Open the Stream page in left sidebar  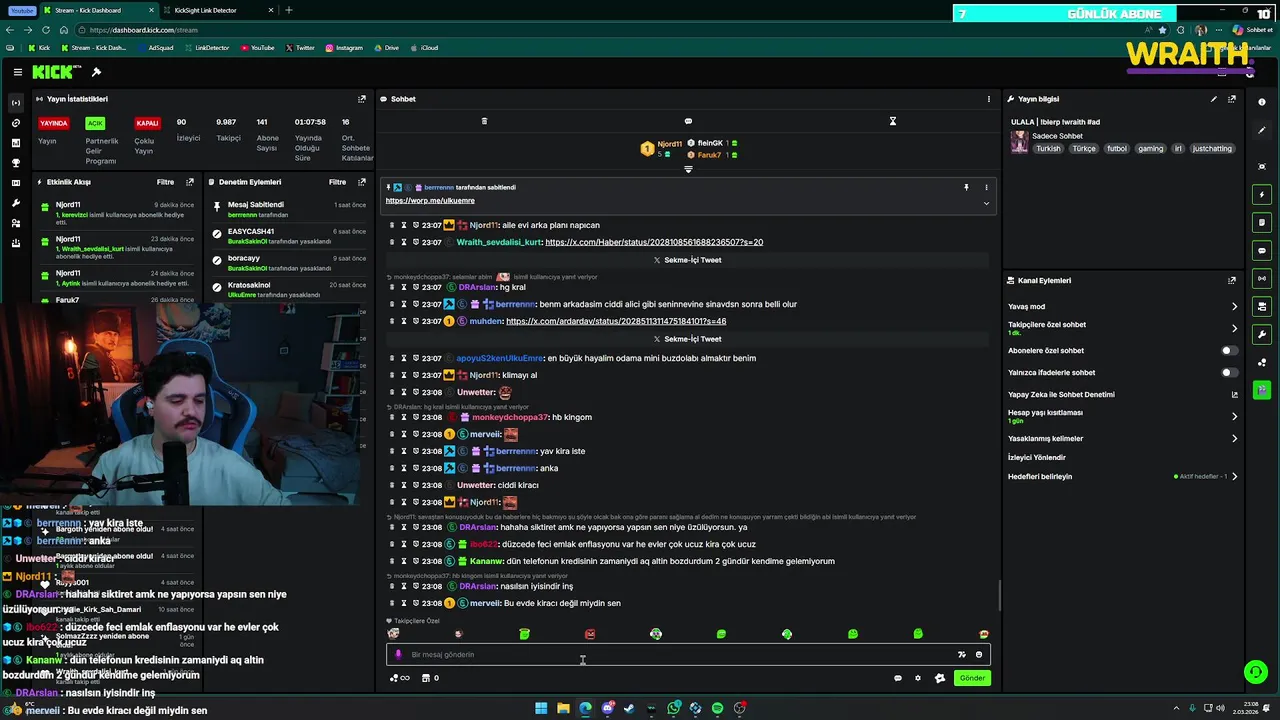pos(15,103)
